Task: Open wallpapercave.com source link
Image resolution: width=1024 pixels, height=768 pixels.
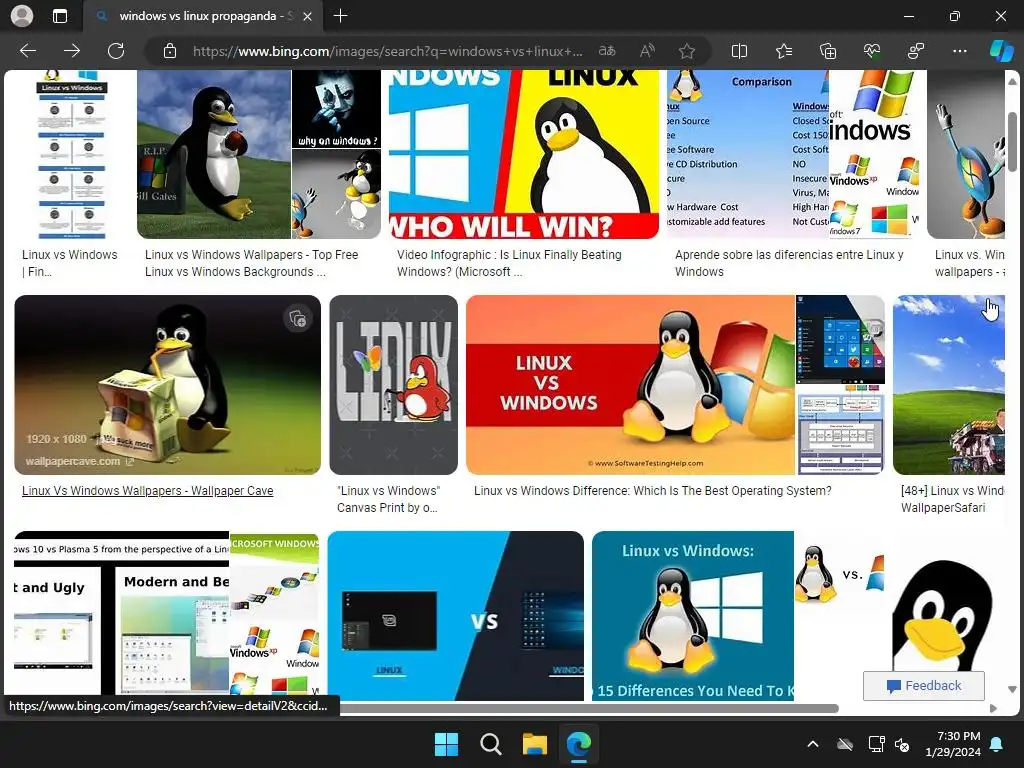Action: point(79,461)
